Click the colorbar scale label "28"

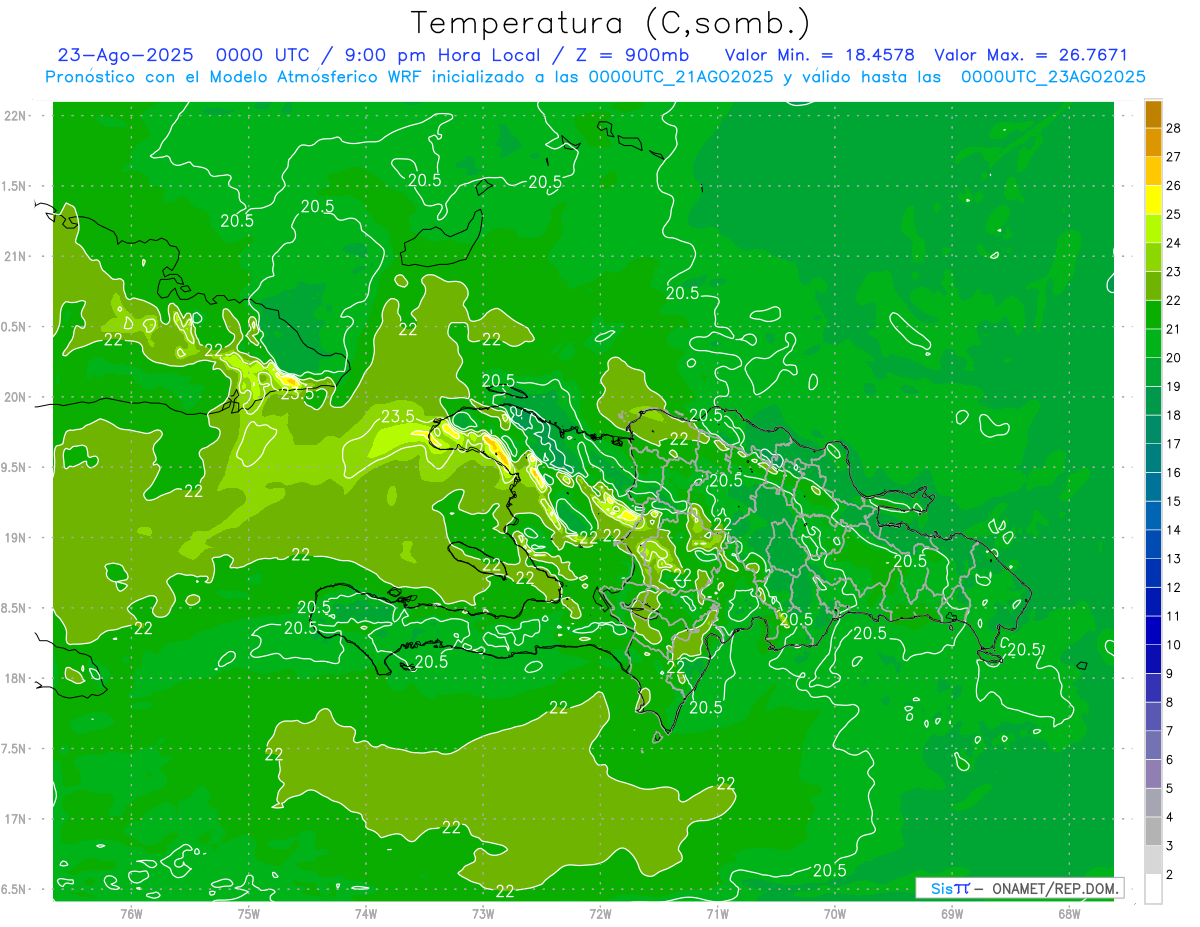(x=1174, y=128)
